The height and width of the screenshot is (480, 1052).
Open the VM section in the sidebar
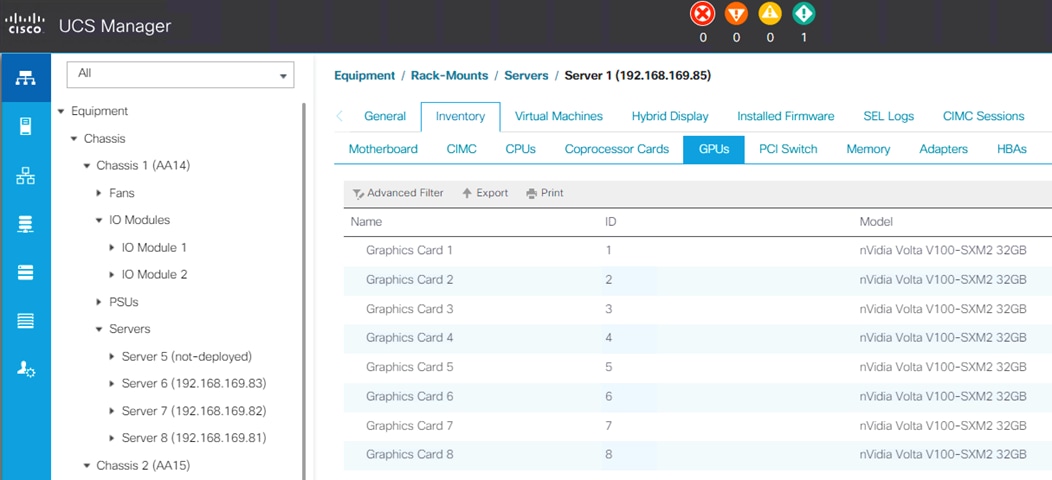coord(25,273)
